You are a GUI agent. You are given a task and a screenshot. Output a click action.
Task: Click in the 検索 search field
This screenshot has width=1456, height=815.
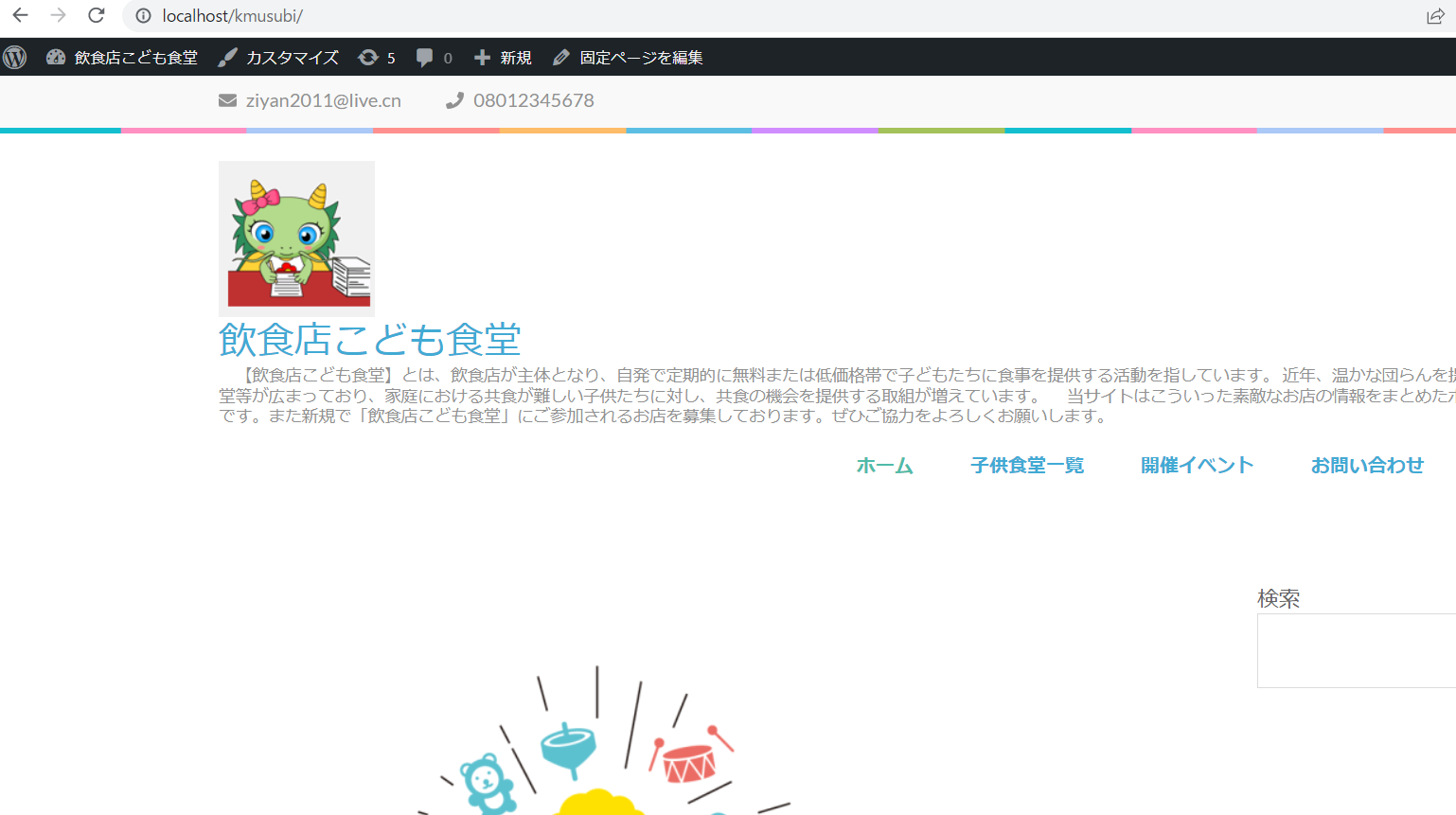click(1356, 650)
